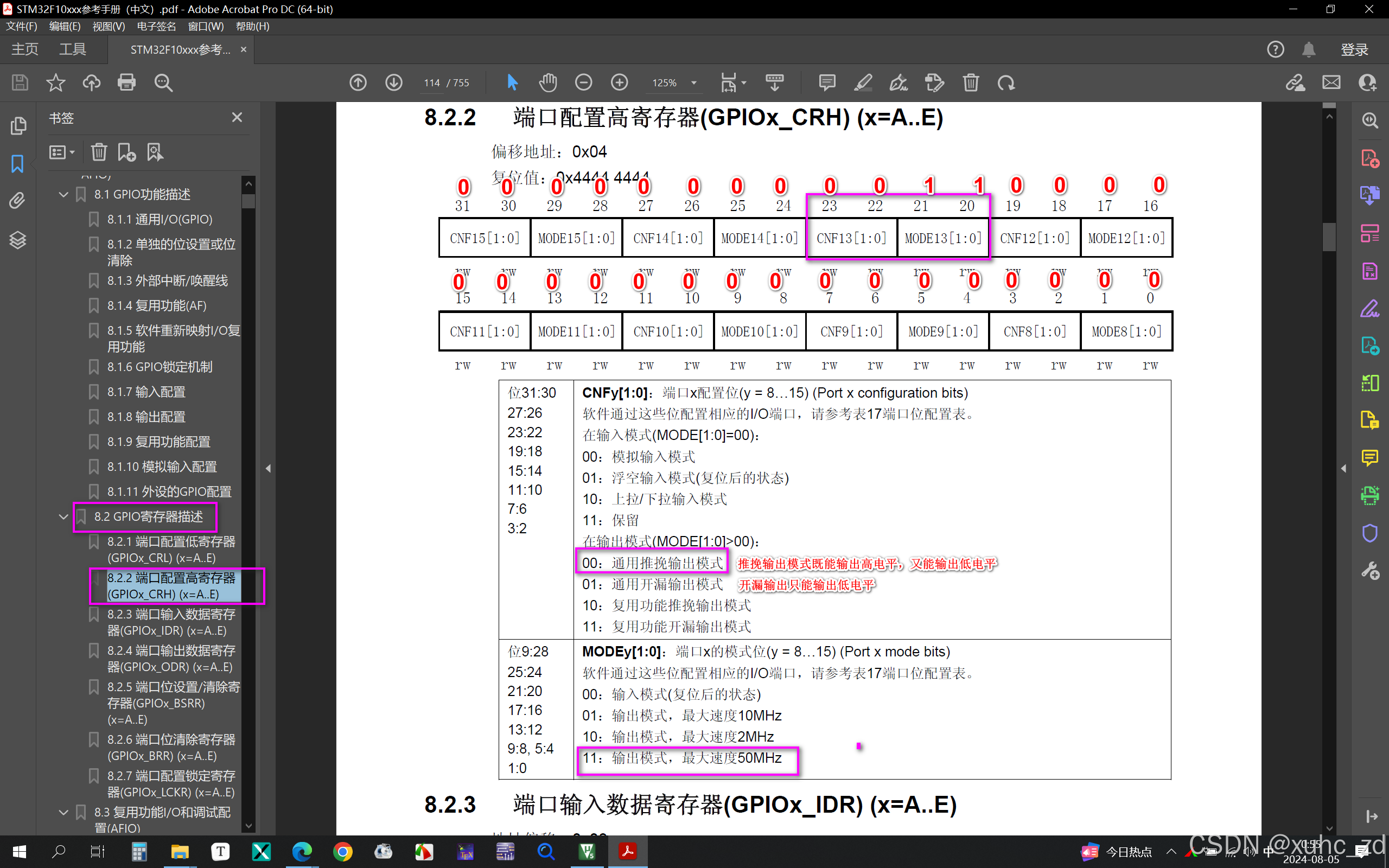The image size is (1389, 868).
Task: Zoom in with plus button
Action: click(619, 82)
